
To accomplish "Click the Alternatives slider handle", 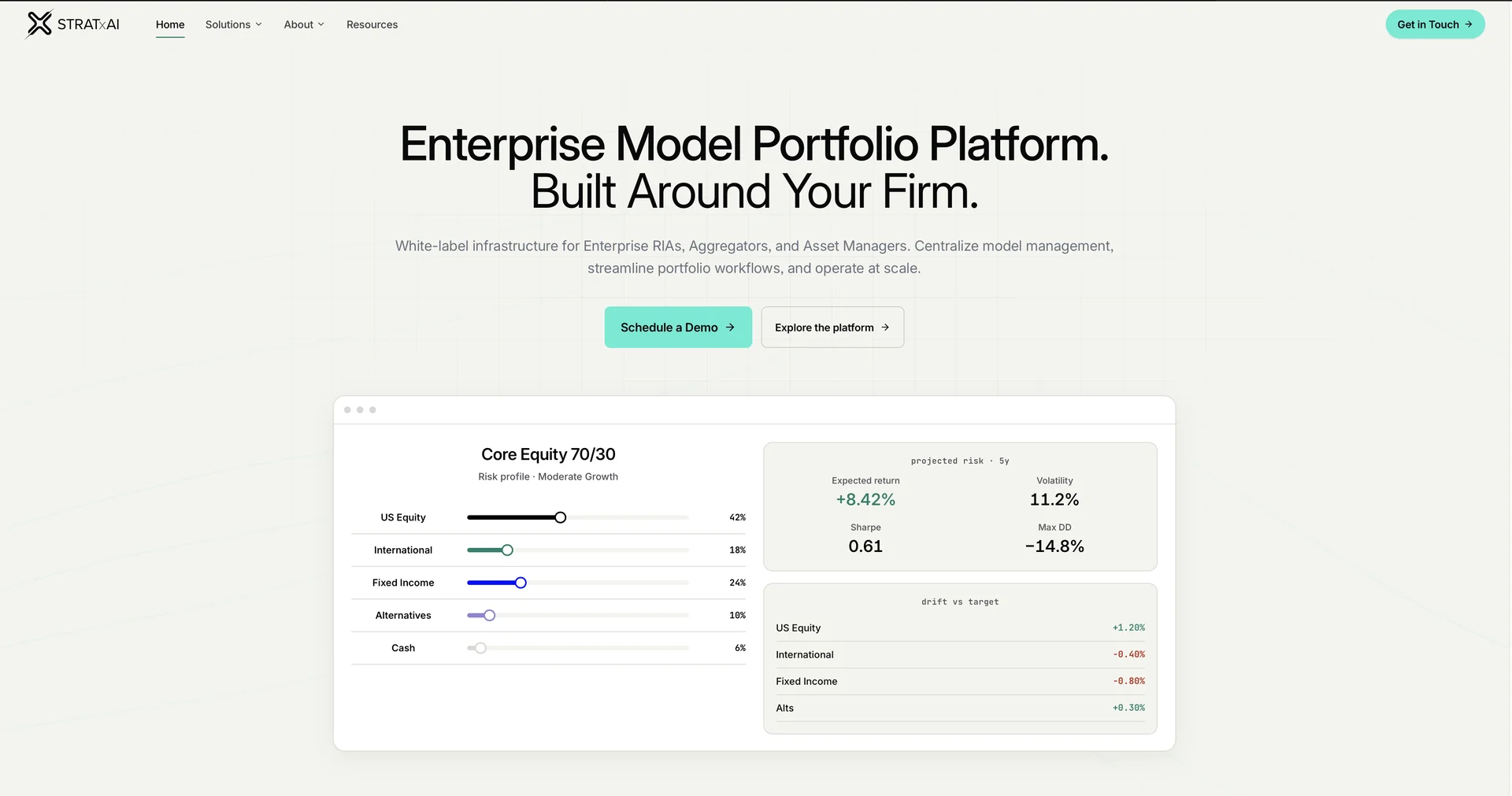I will pyautogui.click(x=489, y=616).
